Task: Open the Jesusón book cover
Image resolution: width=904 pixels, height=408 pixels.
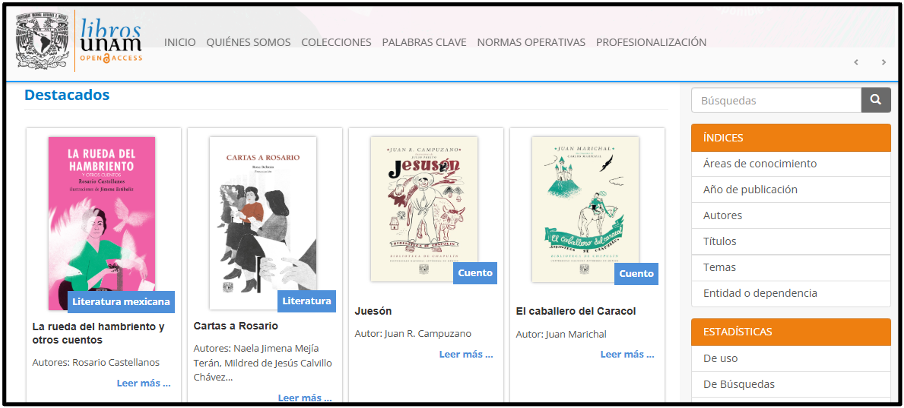Action: tap(424, 209)
